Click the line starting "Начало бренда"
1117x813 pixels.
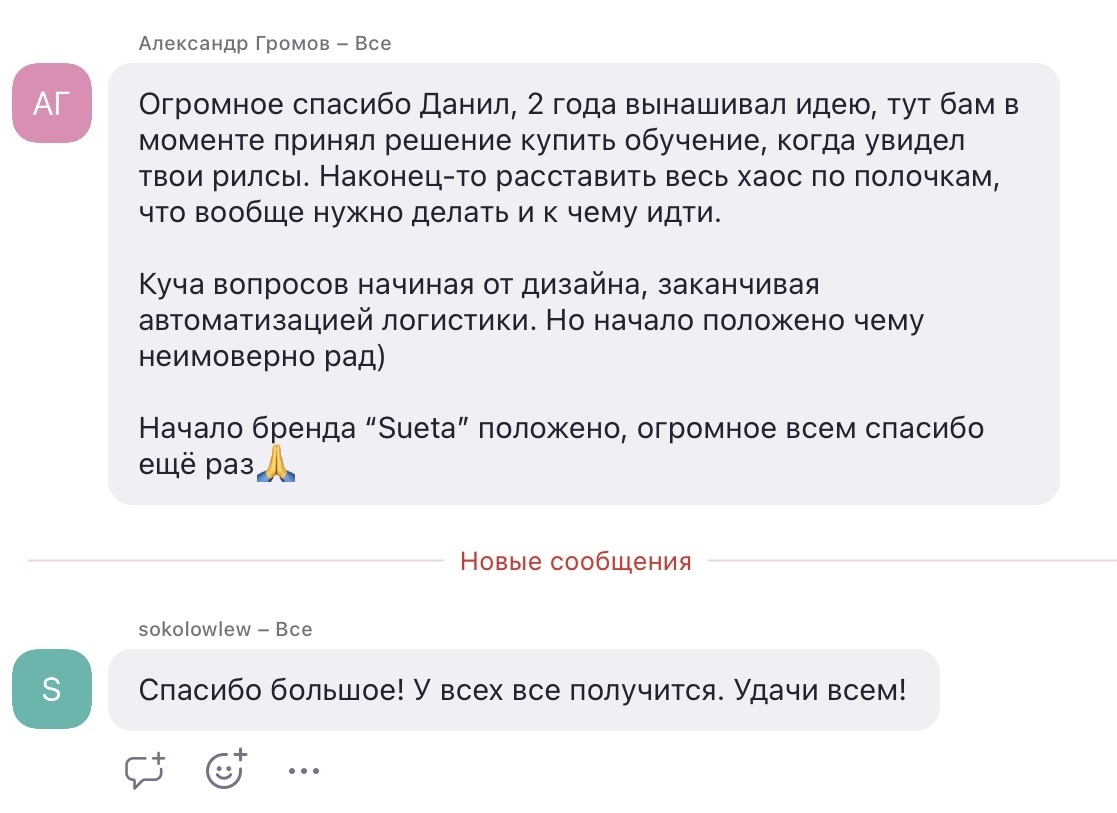pos(560,429)
